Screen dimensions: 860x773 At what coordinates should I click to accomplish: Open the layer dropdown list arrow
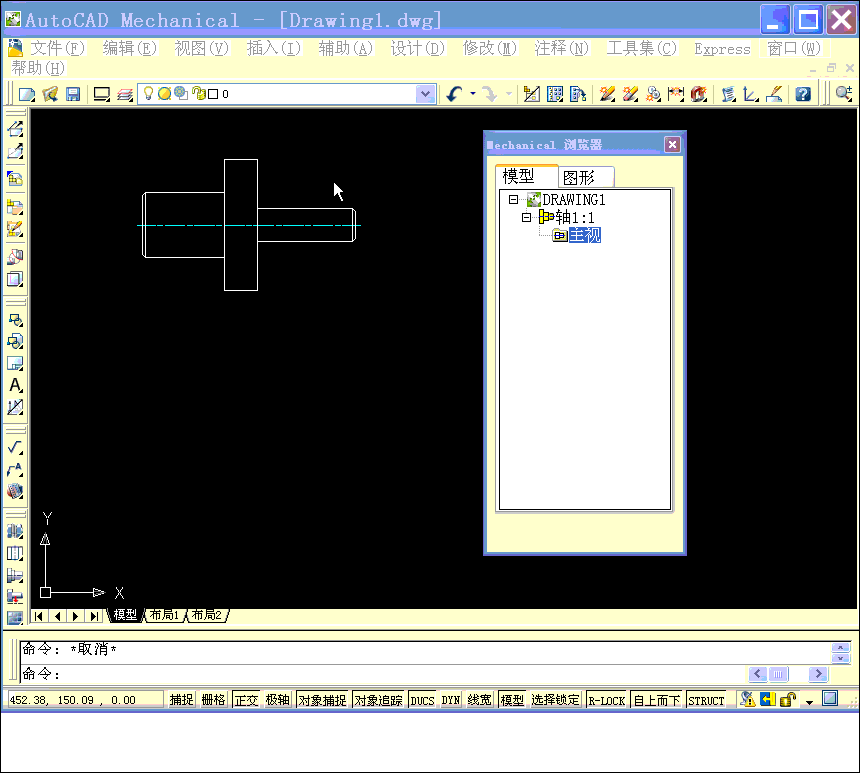(x=425, y=94)
